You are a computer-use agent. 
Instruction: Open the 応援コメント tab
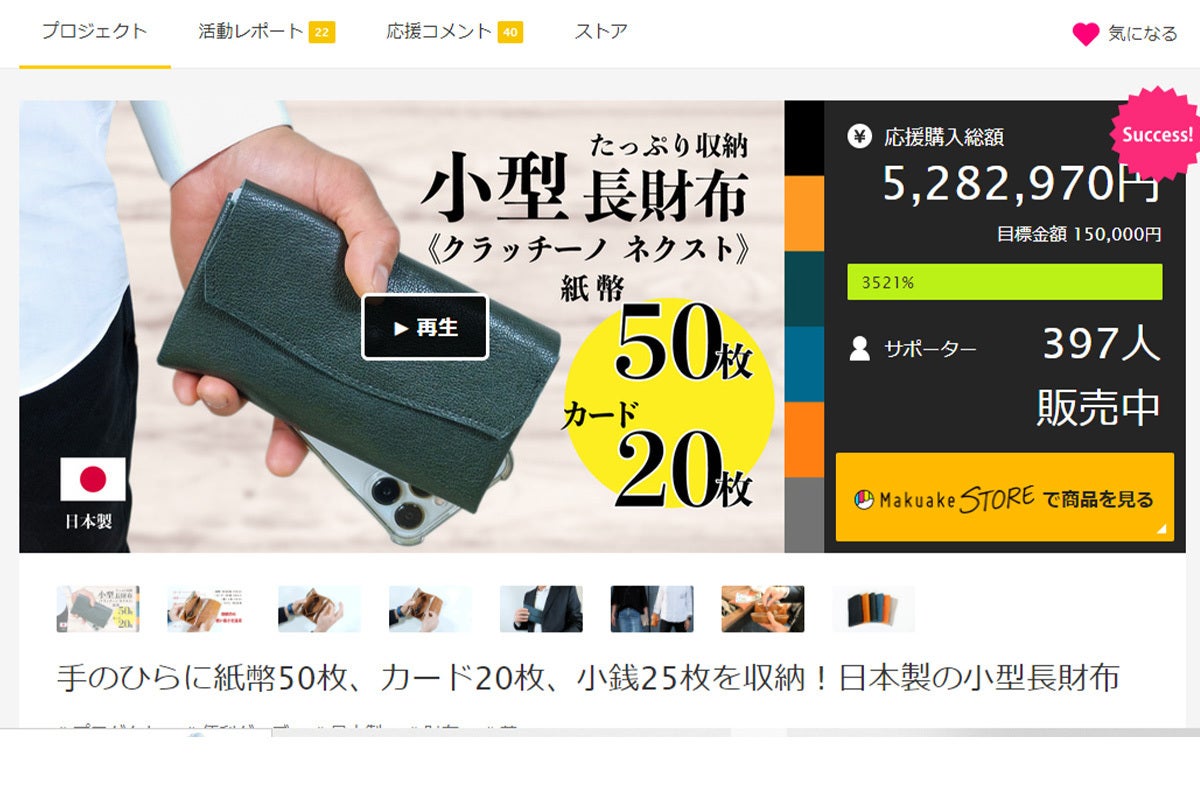click(x=439, y=32)
